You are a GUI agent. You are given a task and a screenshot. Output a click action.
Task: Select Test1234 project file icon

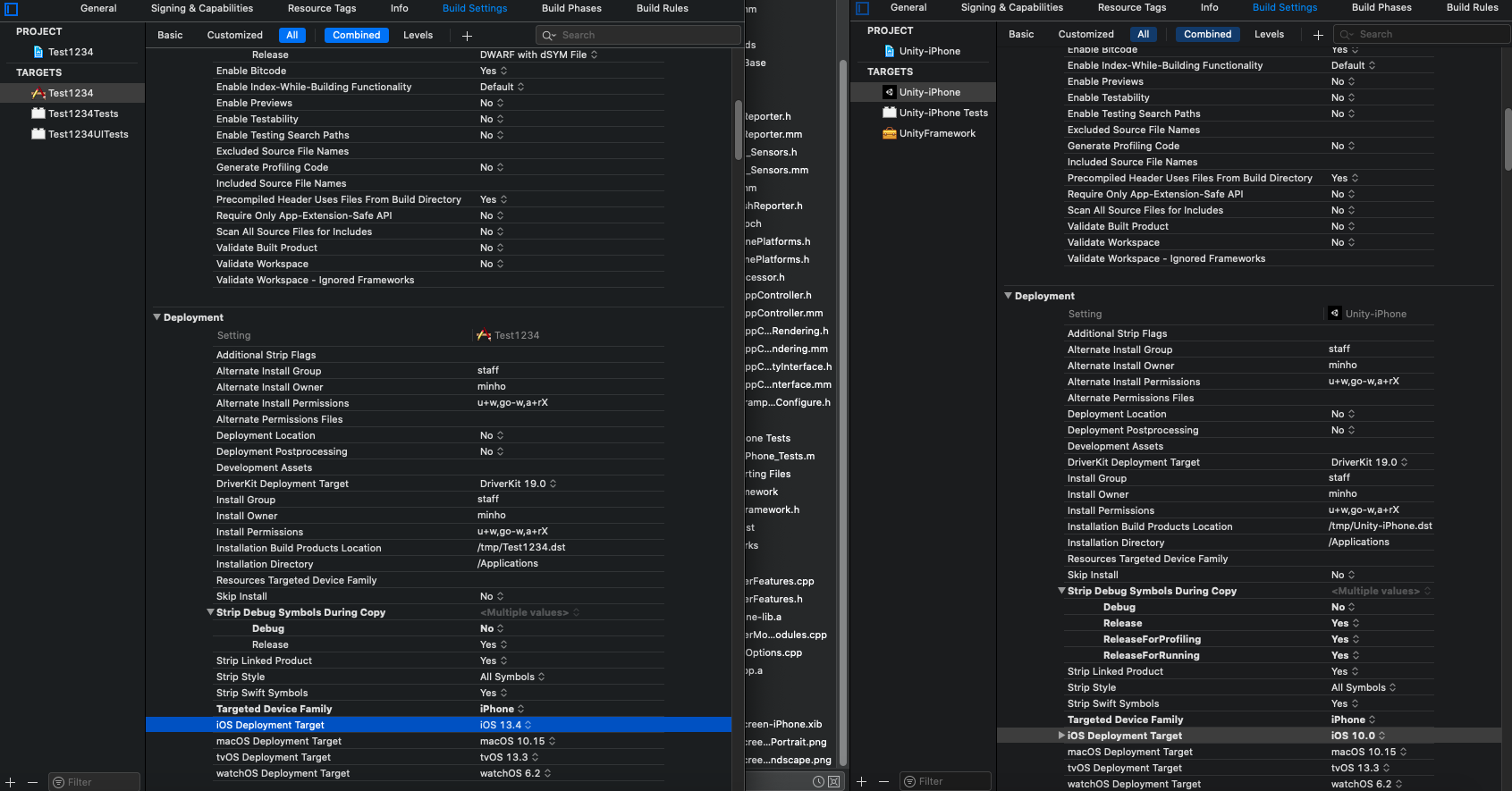coord(38,52)
